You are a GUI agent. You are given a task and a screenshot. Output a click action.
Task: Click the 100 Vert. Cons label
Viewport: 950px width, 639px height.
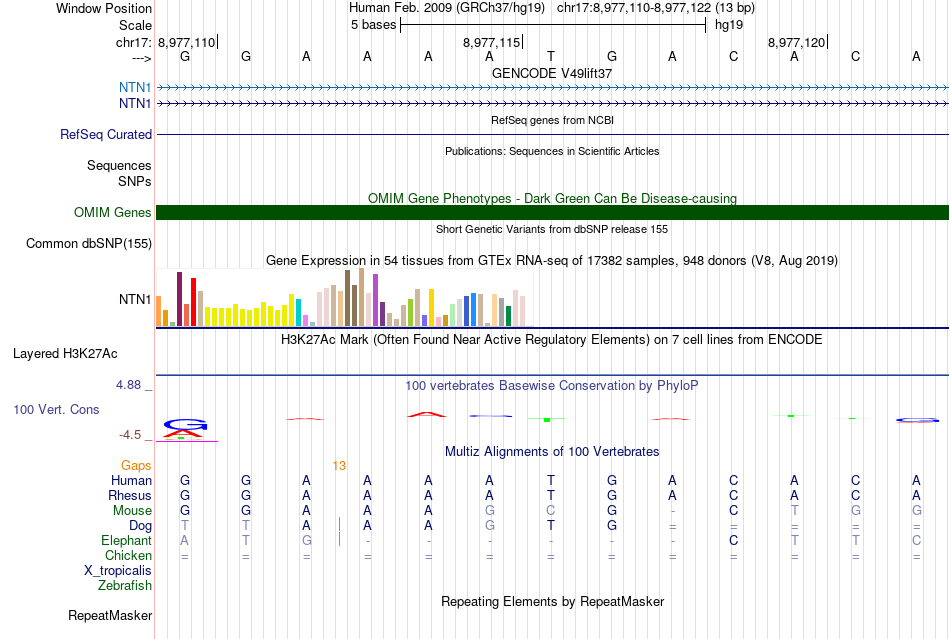[x=56, y=409]
